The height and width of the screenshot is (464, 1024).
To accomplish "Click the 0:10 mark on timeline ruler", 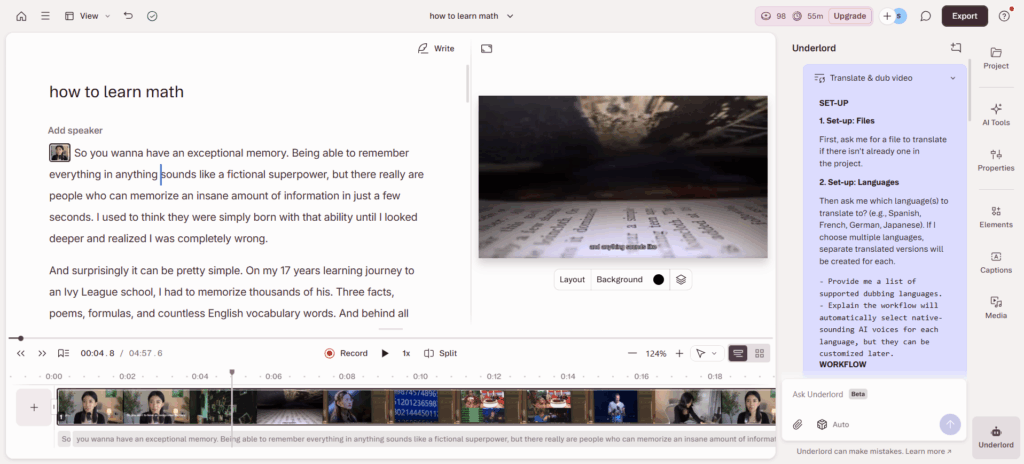I will click(x=420, y=376).
